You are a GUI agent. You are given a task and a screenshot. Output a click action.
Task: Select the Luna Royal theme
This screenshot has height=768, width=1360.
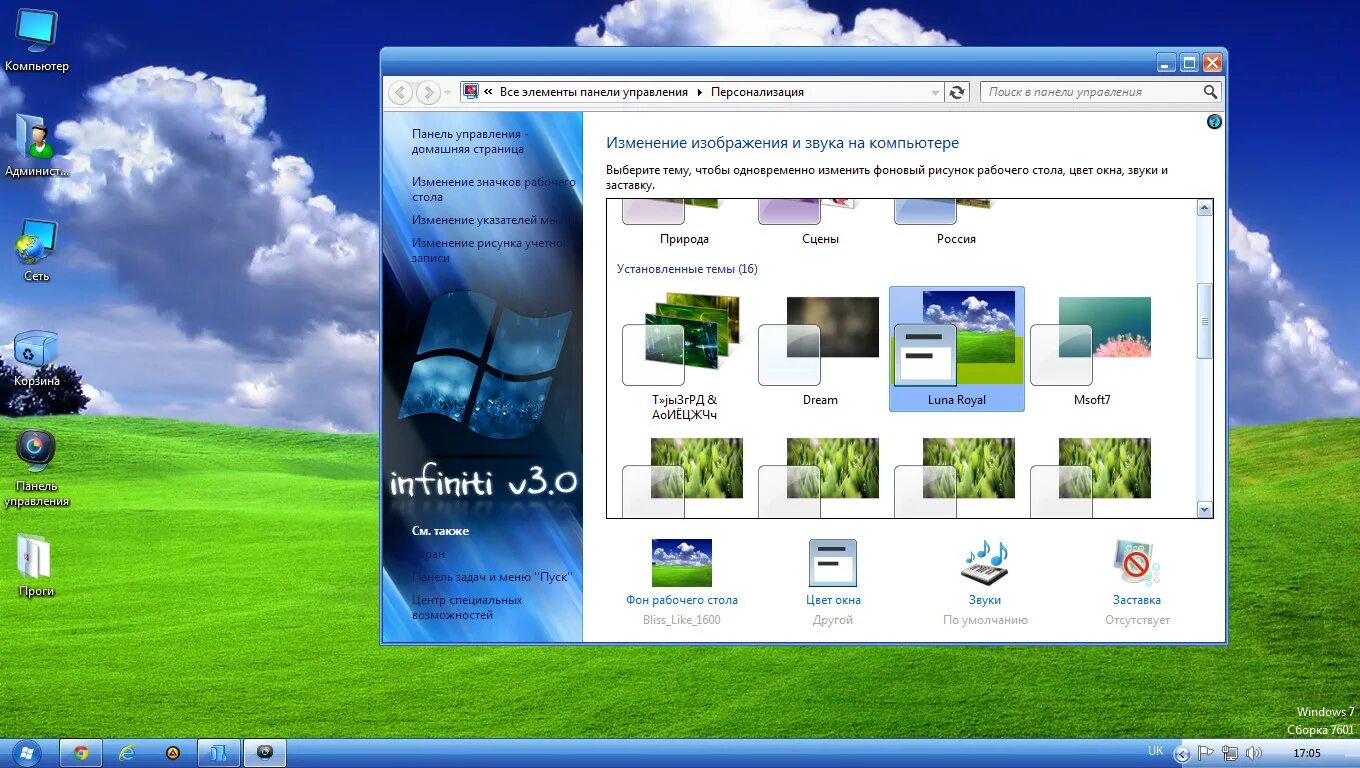click(956, 349)
